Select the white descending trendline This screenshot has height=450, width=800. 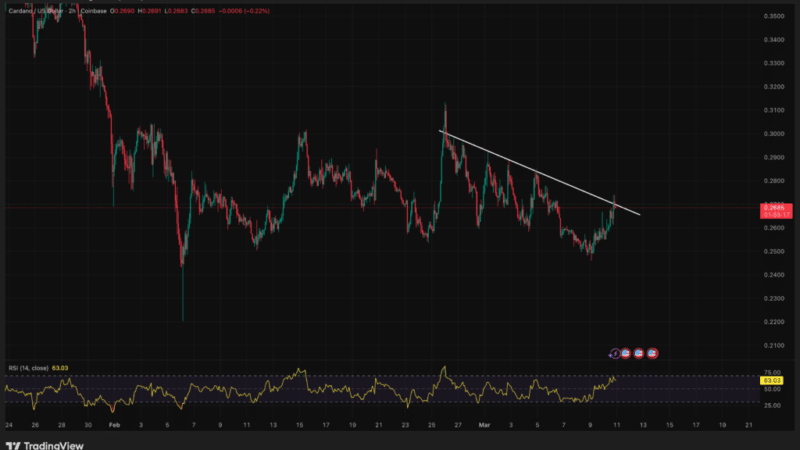pyautogui.click(x=539, y=172)
